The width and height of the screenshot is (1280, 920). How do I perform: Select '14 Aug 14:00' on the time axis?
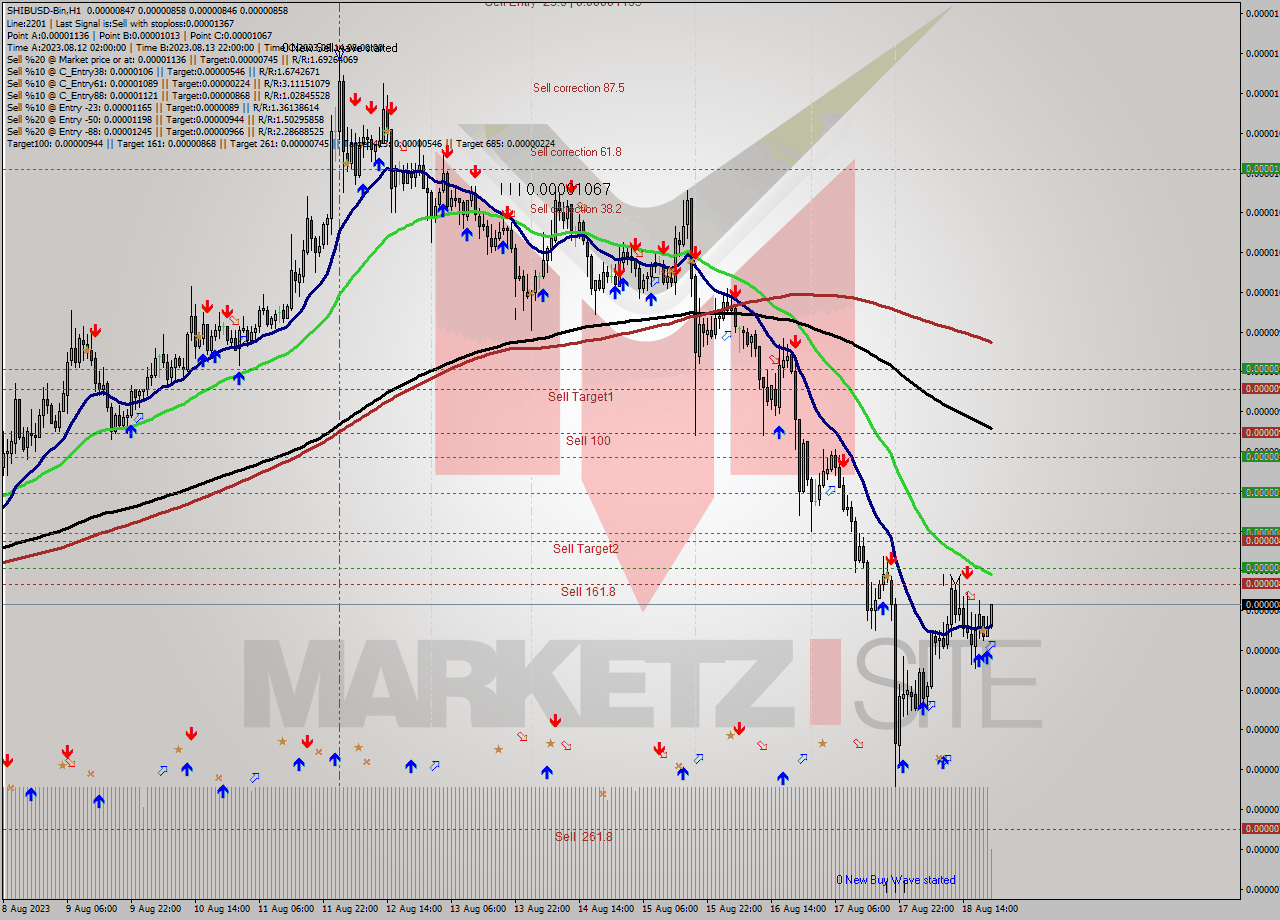[x=605, y=909]
